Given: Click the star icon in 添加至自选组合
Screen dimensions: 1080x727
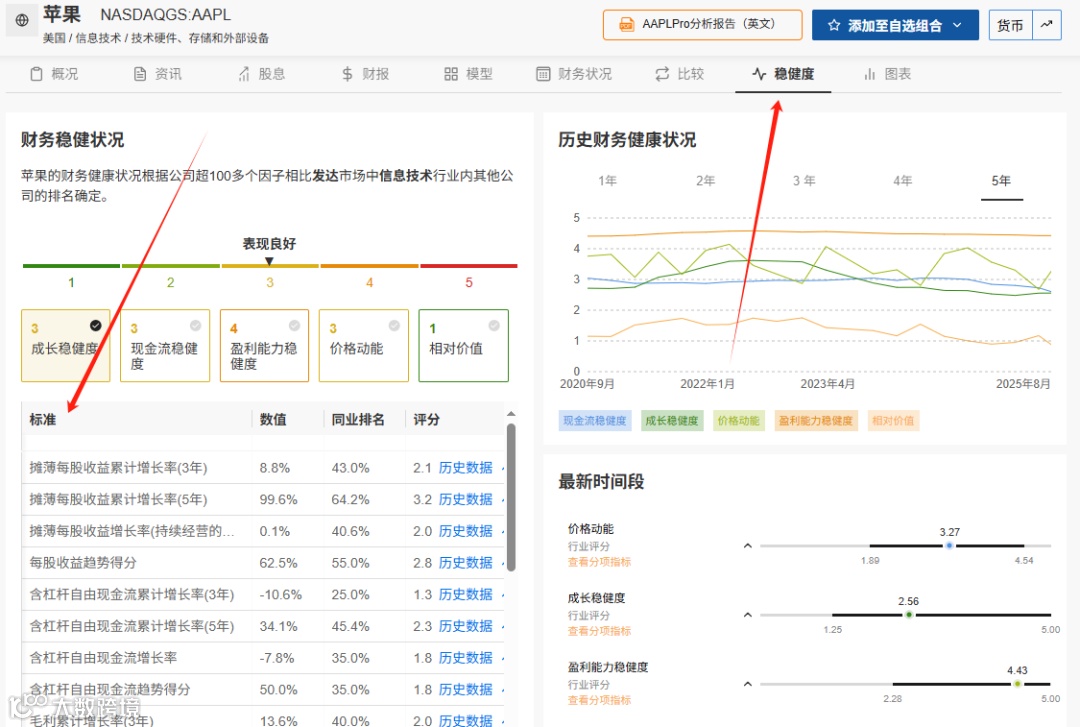Looking at the screenshot, I should pos(833,25).
